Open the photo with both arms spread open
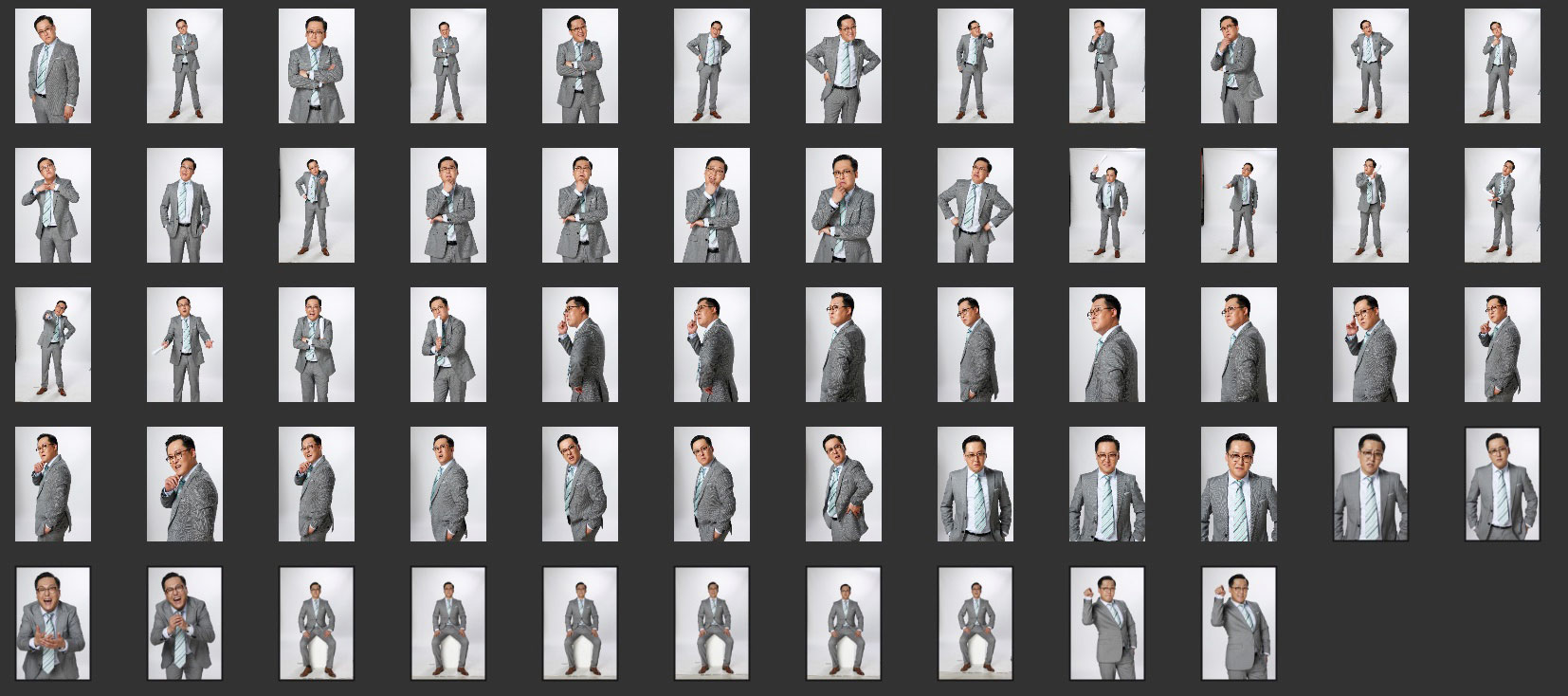Screen dimensions: 1568x696 (x=185, y=344)
